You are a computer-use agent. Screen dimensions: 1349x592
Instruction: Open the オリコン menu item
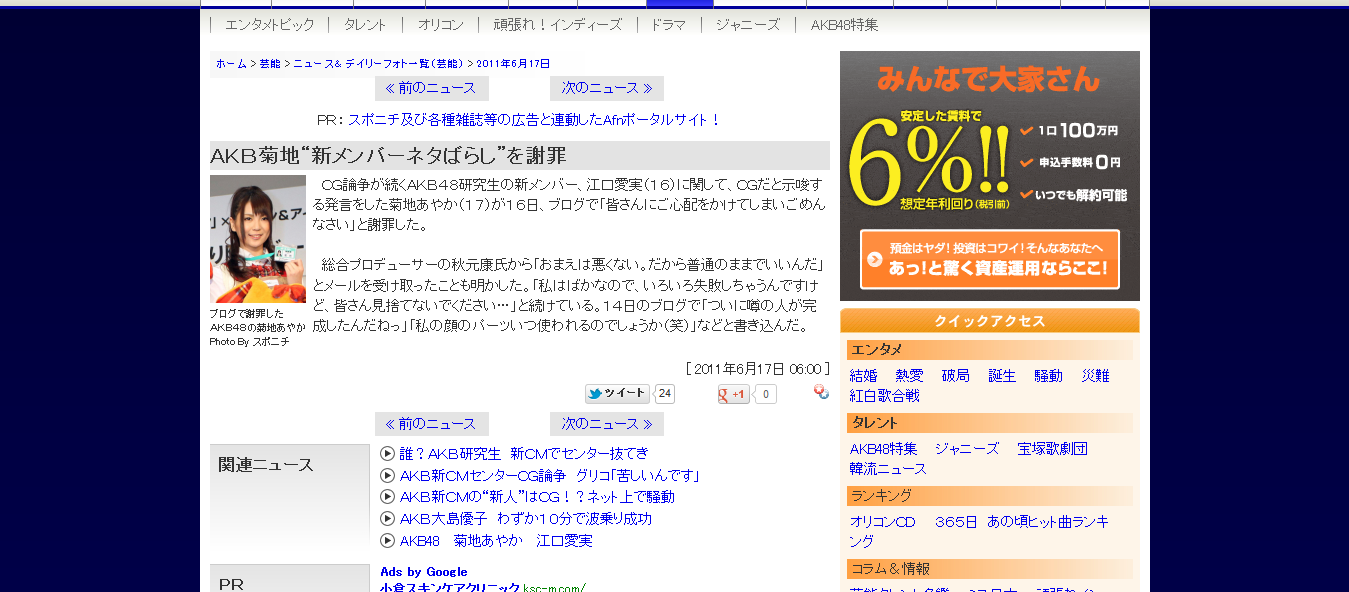pos(440,25)
